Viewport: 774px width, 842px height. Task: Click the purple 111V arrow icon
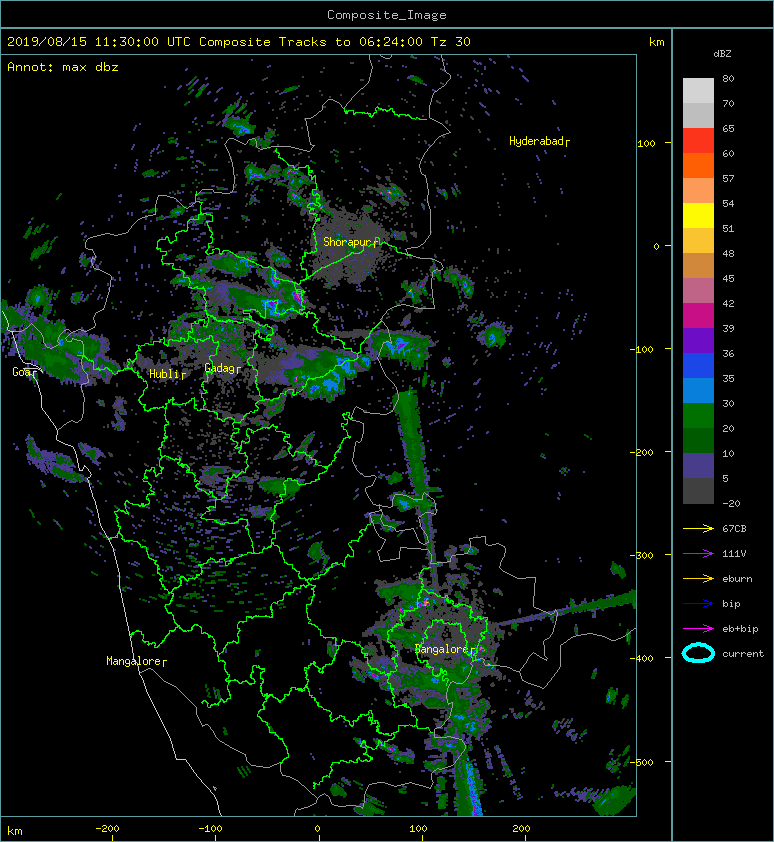coord(698,554)
